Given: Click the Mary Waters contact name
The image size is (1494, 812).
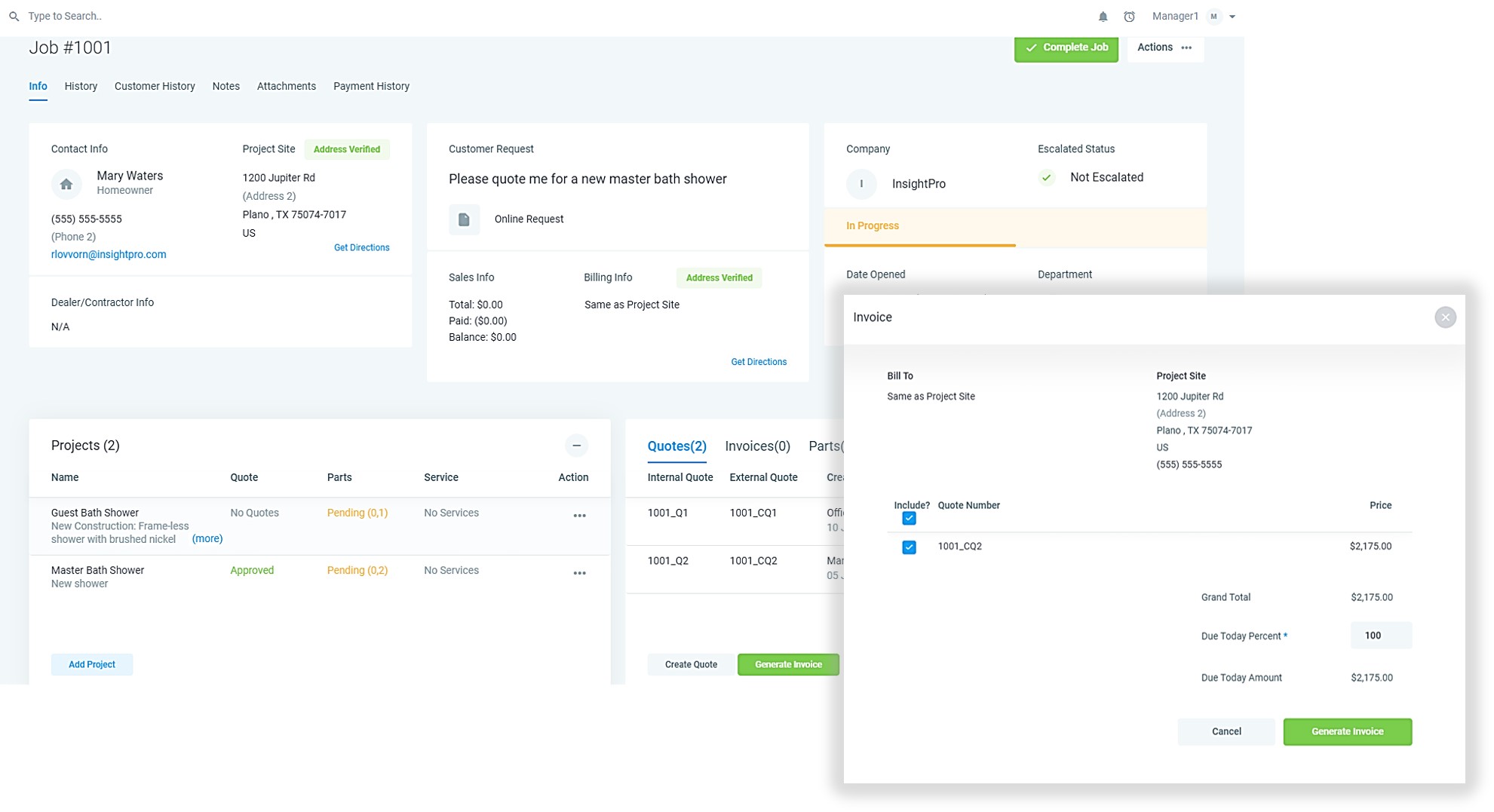Looking at the screenshot, I should 130,176.
